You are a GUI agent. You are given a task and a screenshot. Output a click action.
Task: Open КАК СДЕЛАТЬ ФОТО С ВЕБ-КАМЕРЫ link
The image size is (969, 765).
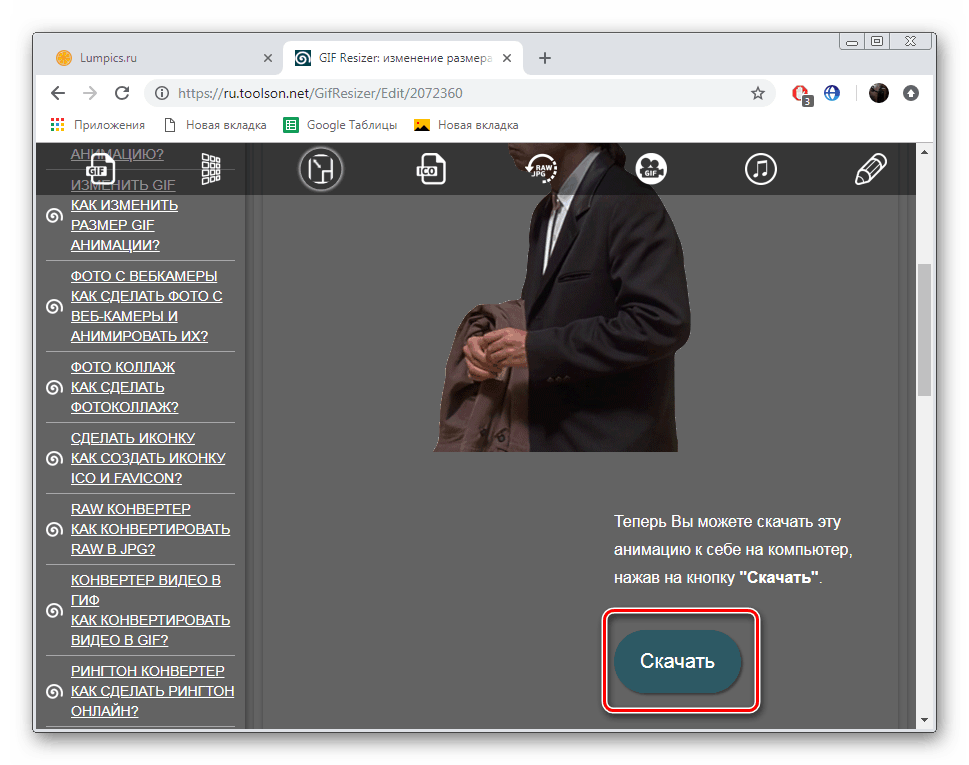[x=146, y=316]
